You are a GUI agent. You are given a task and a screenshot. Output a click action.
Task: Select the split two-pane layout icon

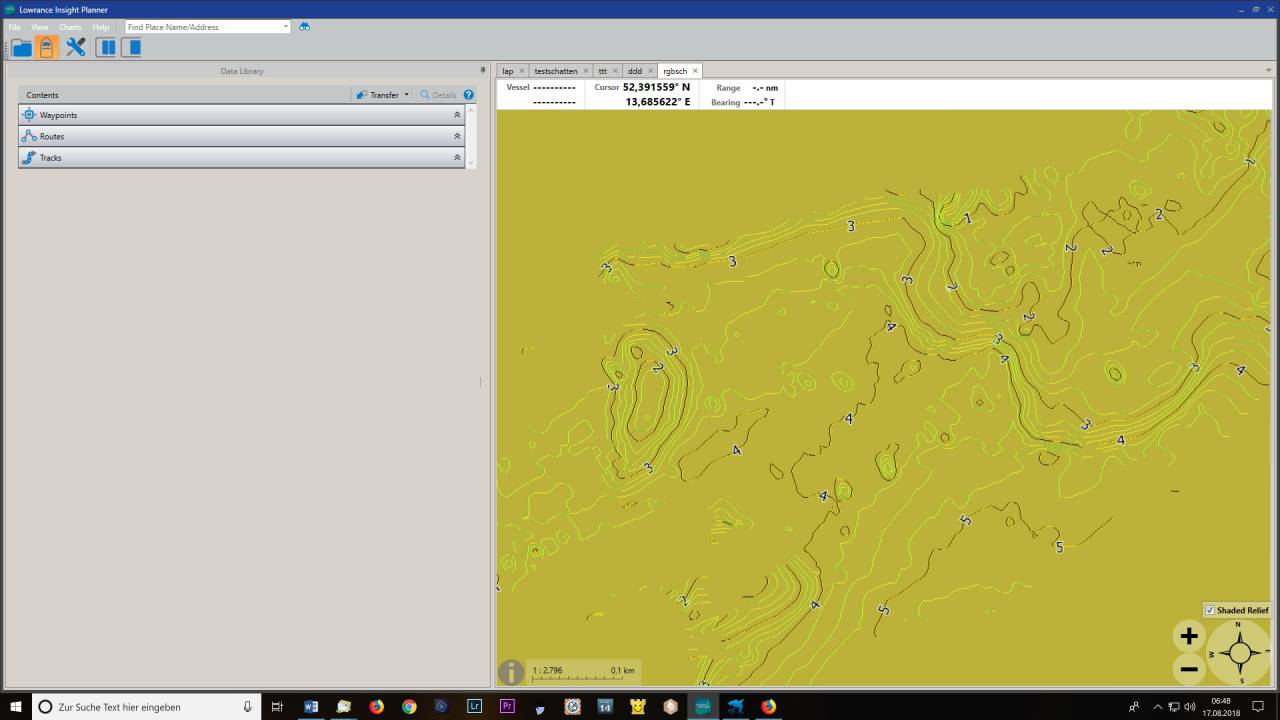tap(105, 47)
